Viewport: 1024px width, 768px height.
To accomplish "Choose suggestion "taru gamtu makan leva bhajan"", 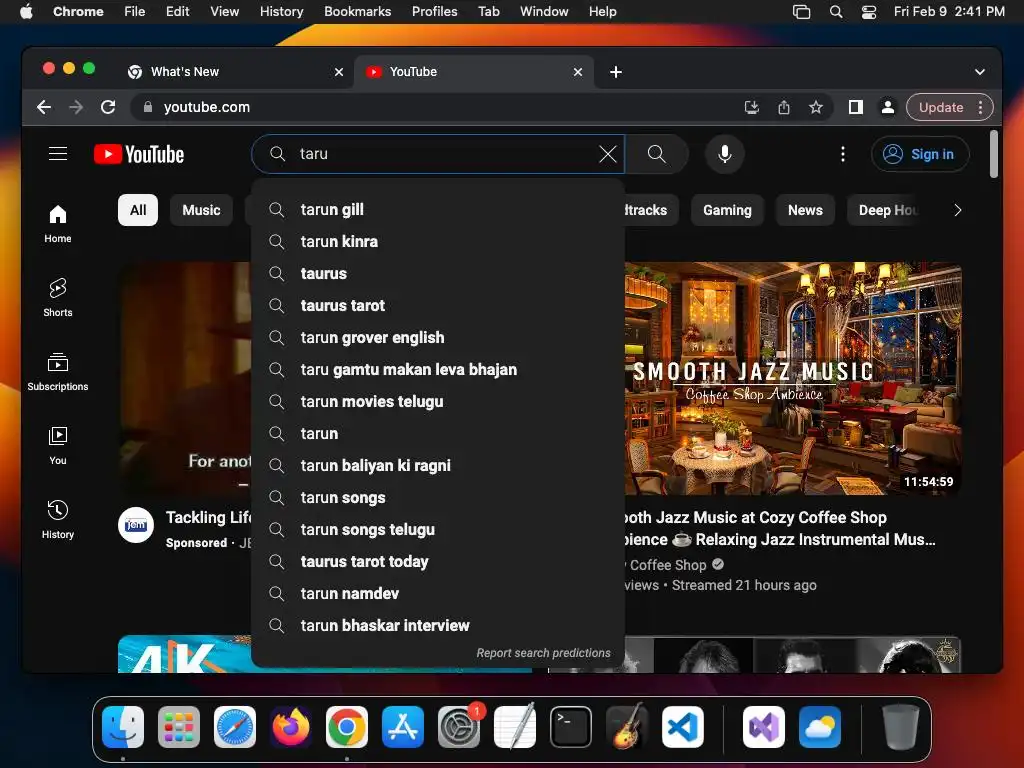I will click(438, 370).
